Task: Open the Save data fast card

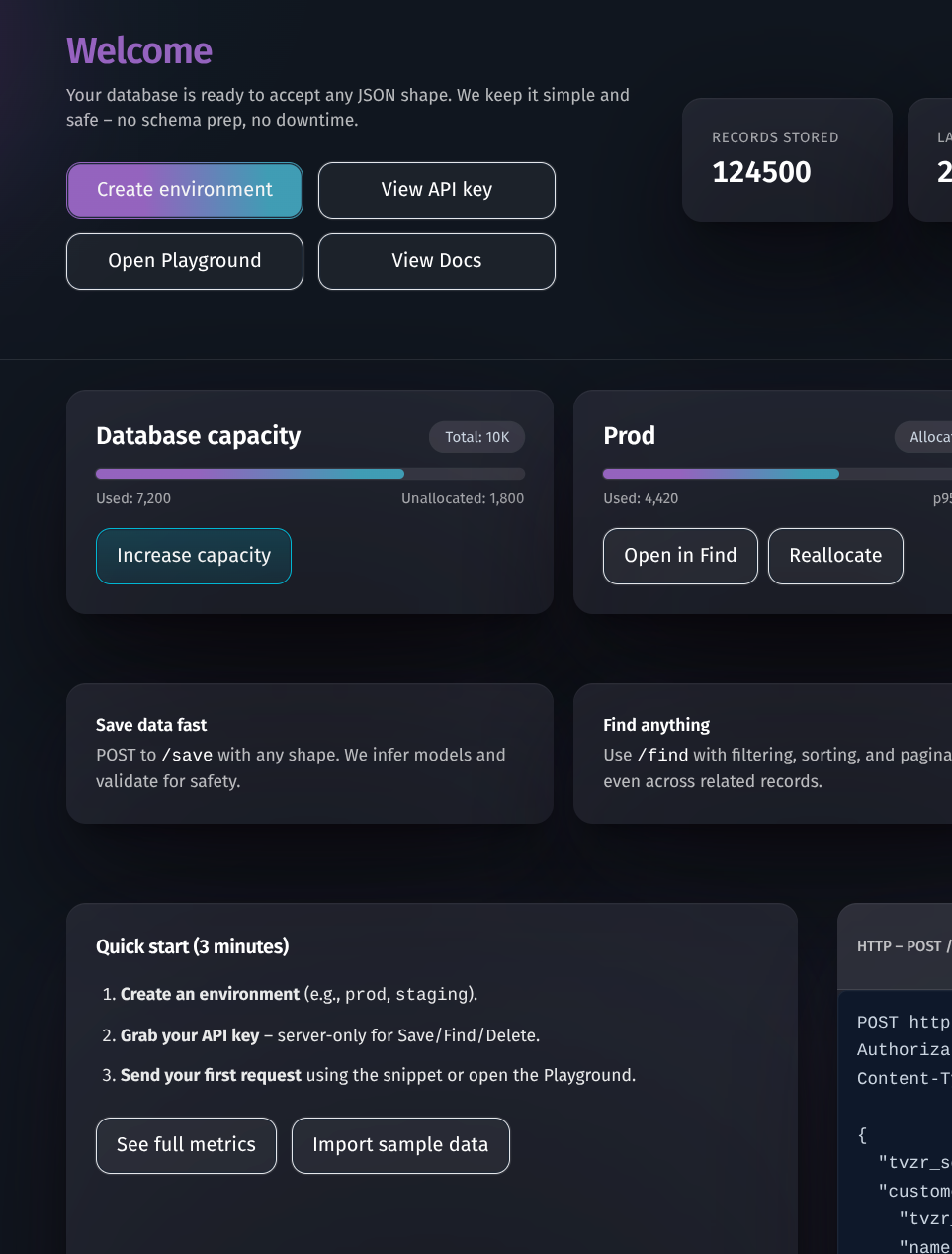Action: pos(309,754)
